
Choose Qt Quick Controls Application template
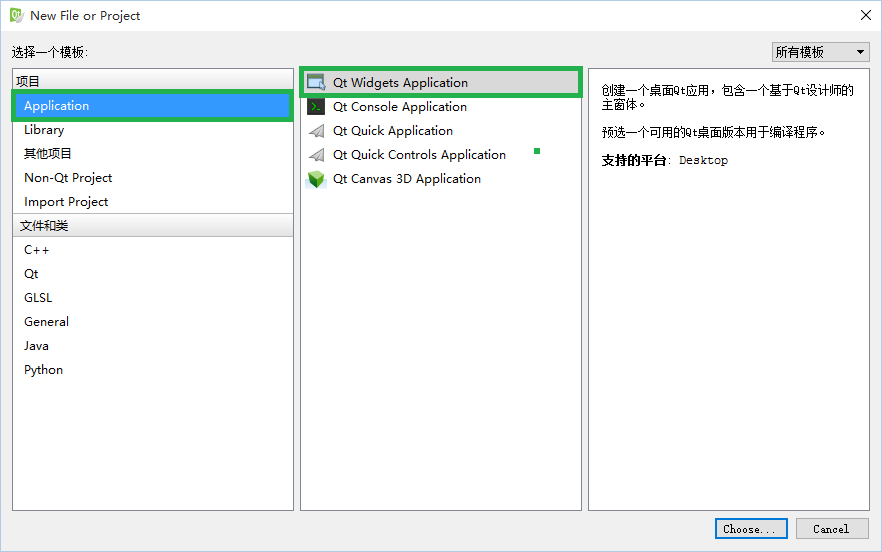coord(441,155)
